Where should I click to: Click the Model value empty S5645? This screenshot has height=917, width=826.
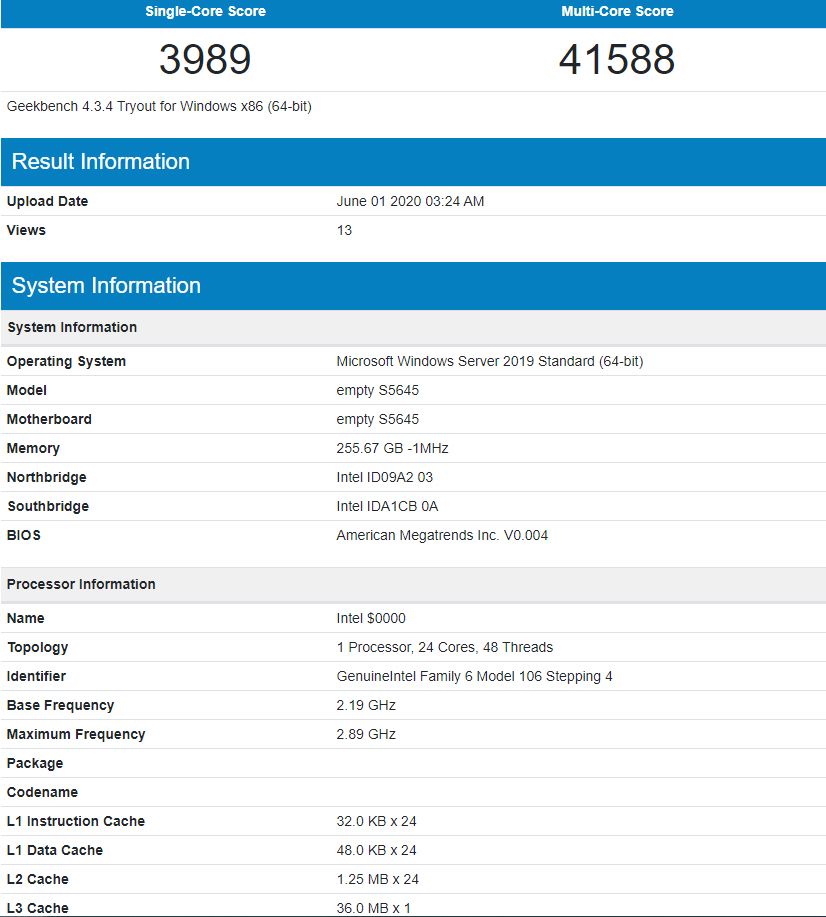pos(377,390)
